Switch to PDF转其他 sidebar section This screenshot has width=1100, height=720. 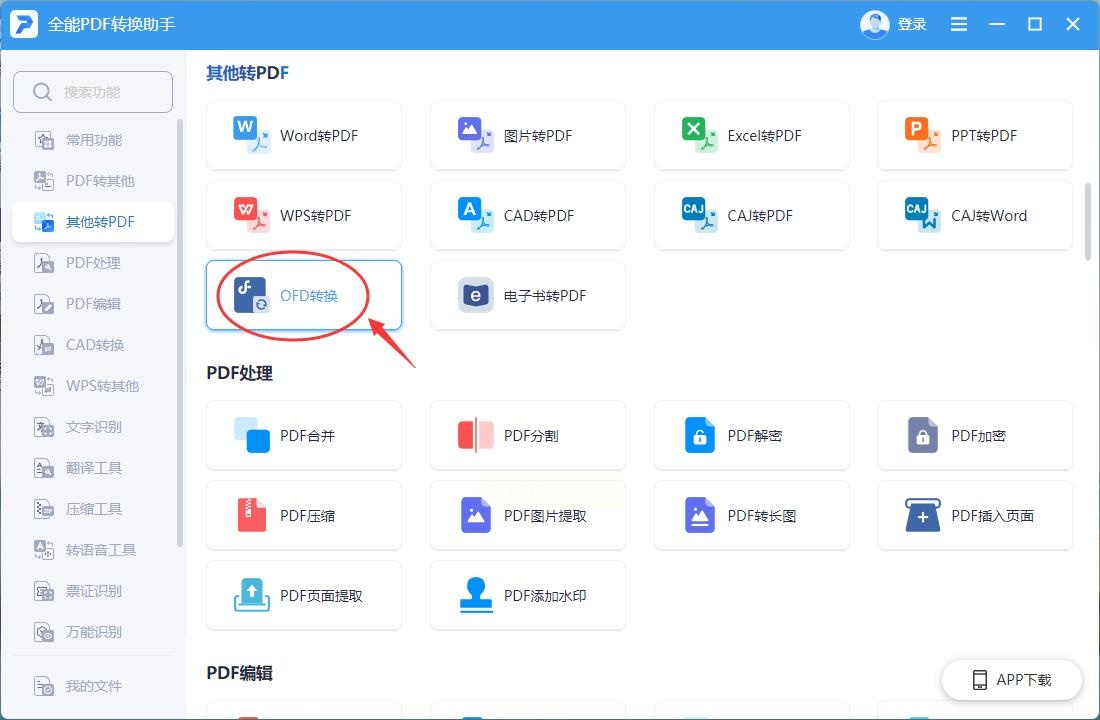click(x=93, y=181)
